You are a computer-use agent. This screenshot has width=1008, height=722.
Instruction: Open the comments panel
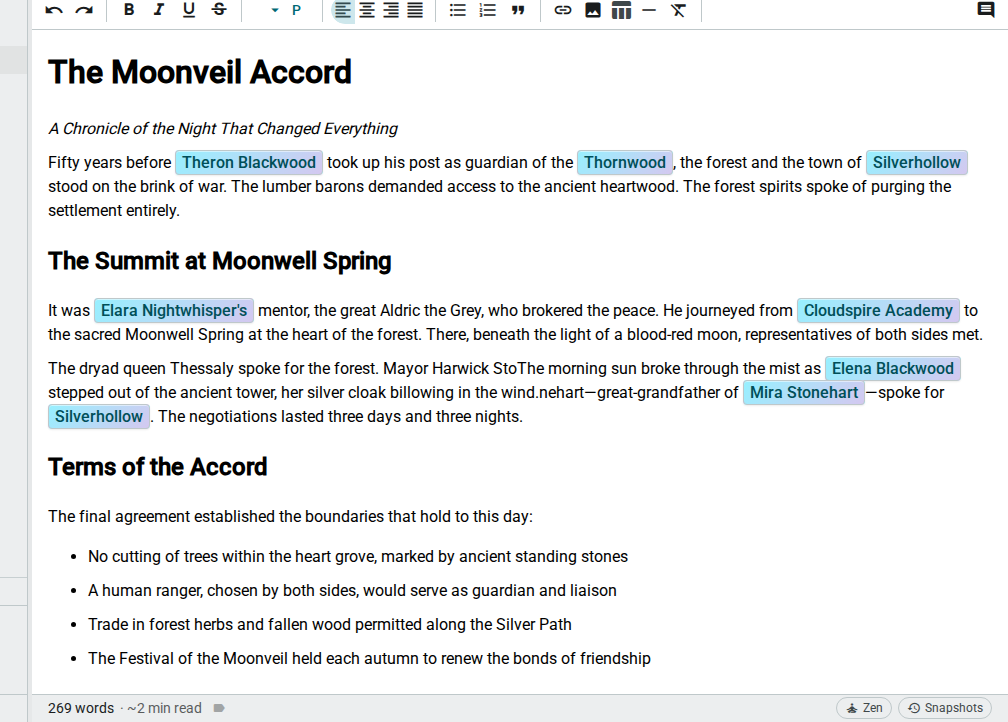point(986,10)
